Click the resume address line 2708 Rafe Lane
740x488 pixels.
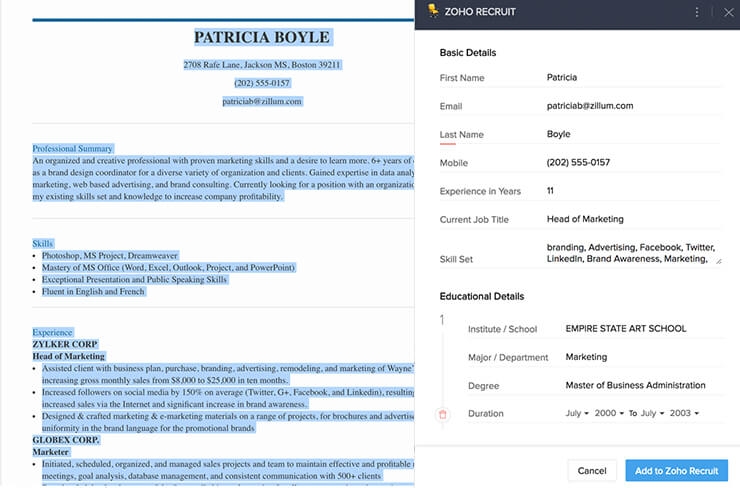pos(262,65)
